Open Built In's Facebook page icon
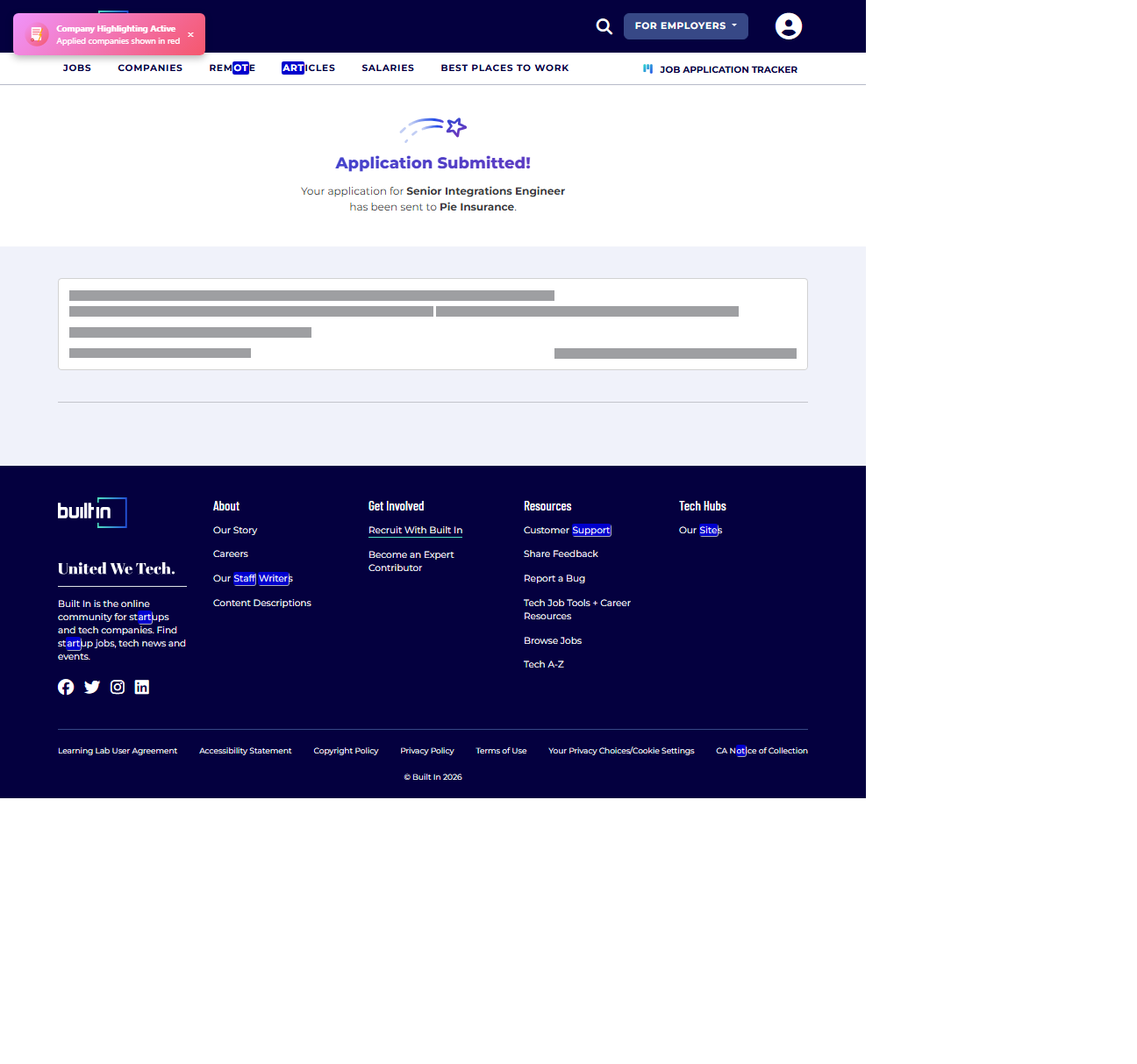The height and width of the screenshot is (1064, 1137). click(x=66, y=687)
